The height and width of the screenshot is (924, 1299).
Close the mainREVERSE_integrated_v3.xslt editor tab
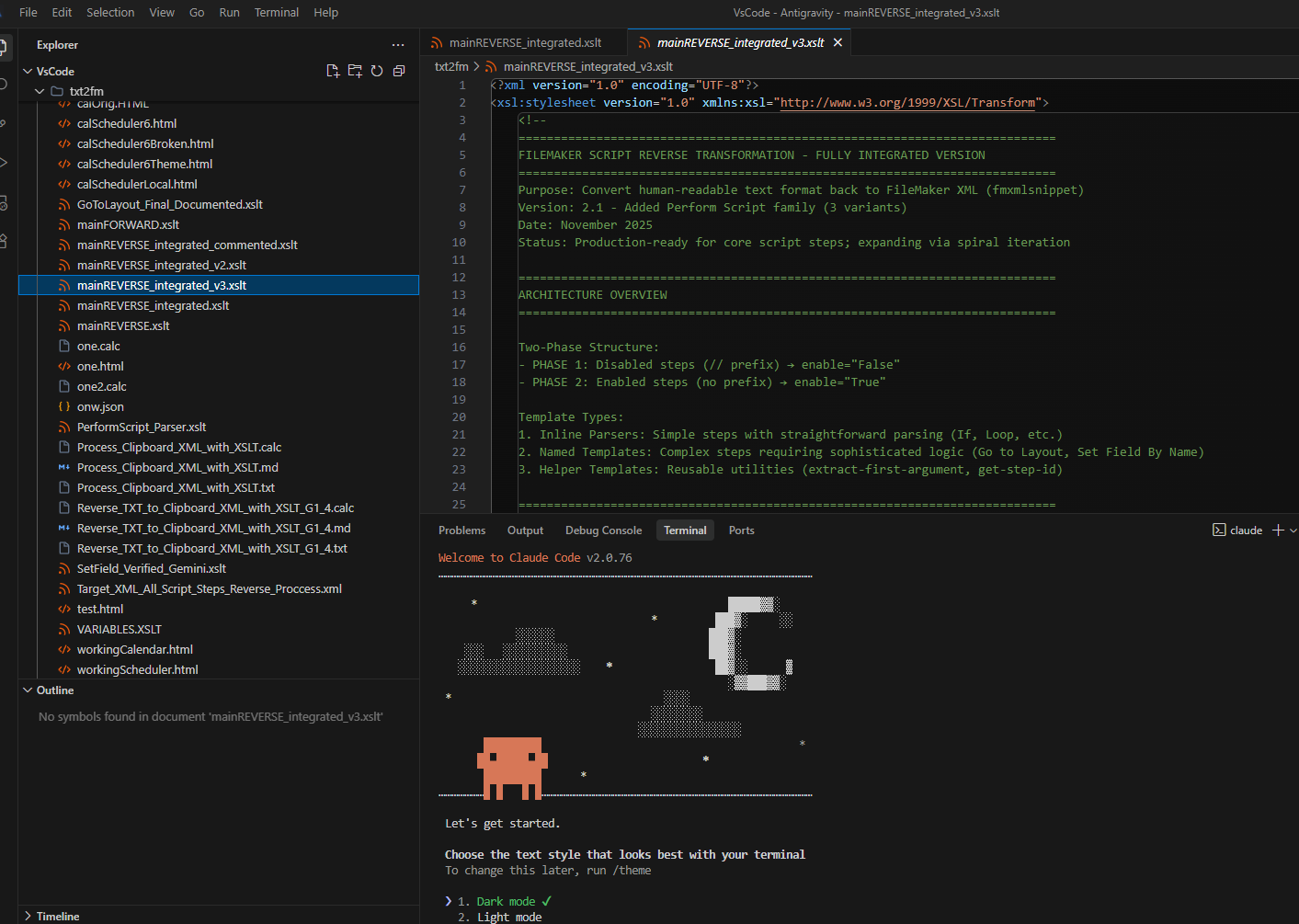coord(838,43)
